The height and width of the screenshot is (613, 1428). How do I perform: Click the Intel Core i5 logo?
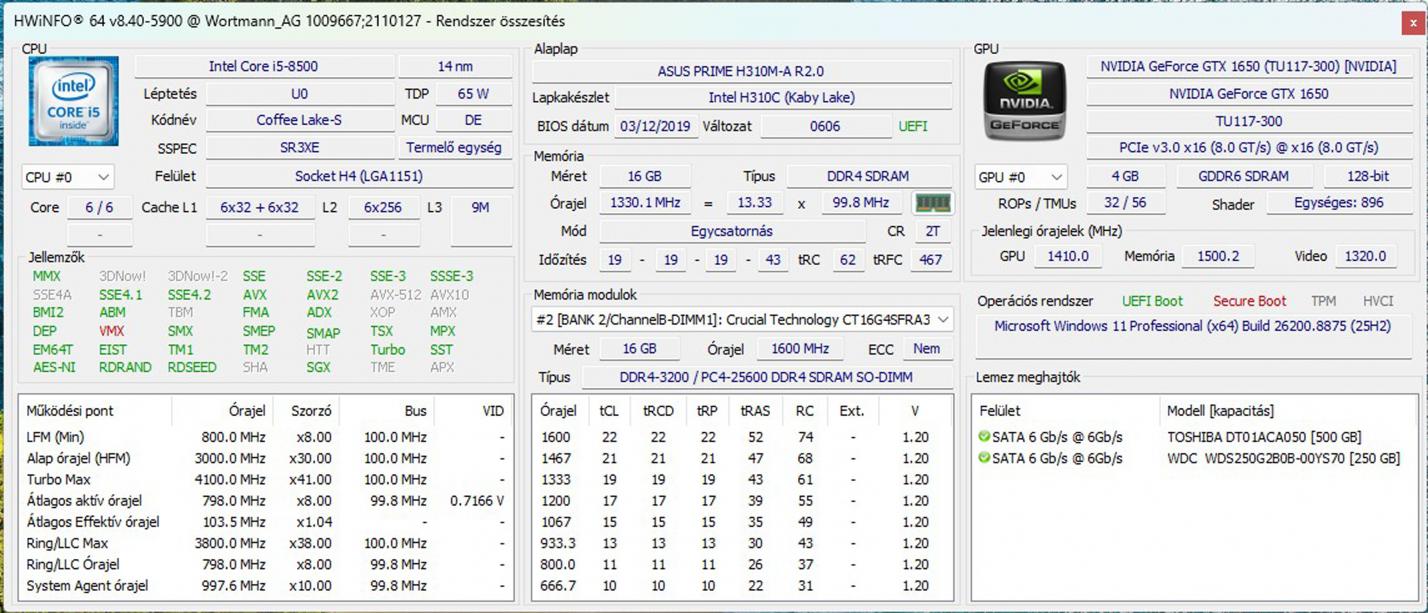click(73, 101)
